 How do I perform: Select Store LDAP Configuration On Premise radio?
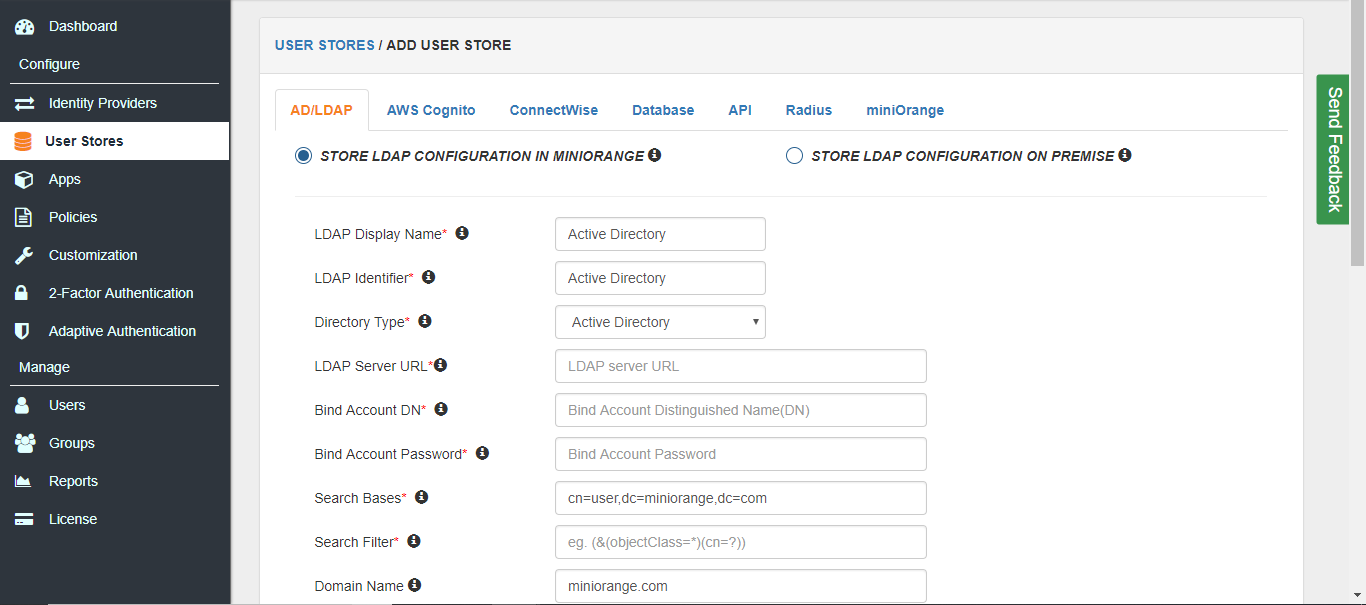(794, 156)
